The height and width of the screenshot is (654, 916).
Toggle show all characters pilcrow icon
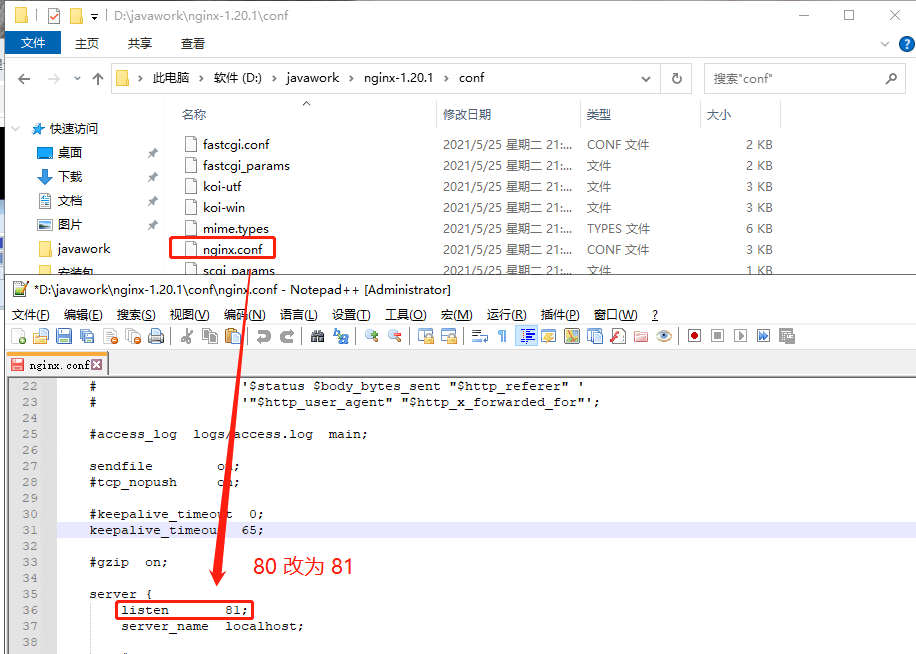(502, 336)
